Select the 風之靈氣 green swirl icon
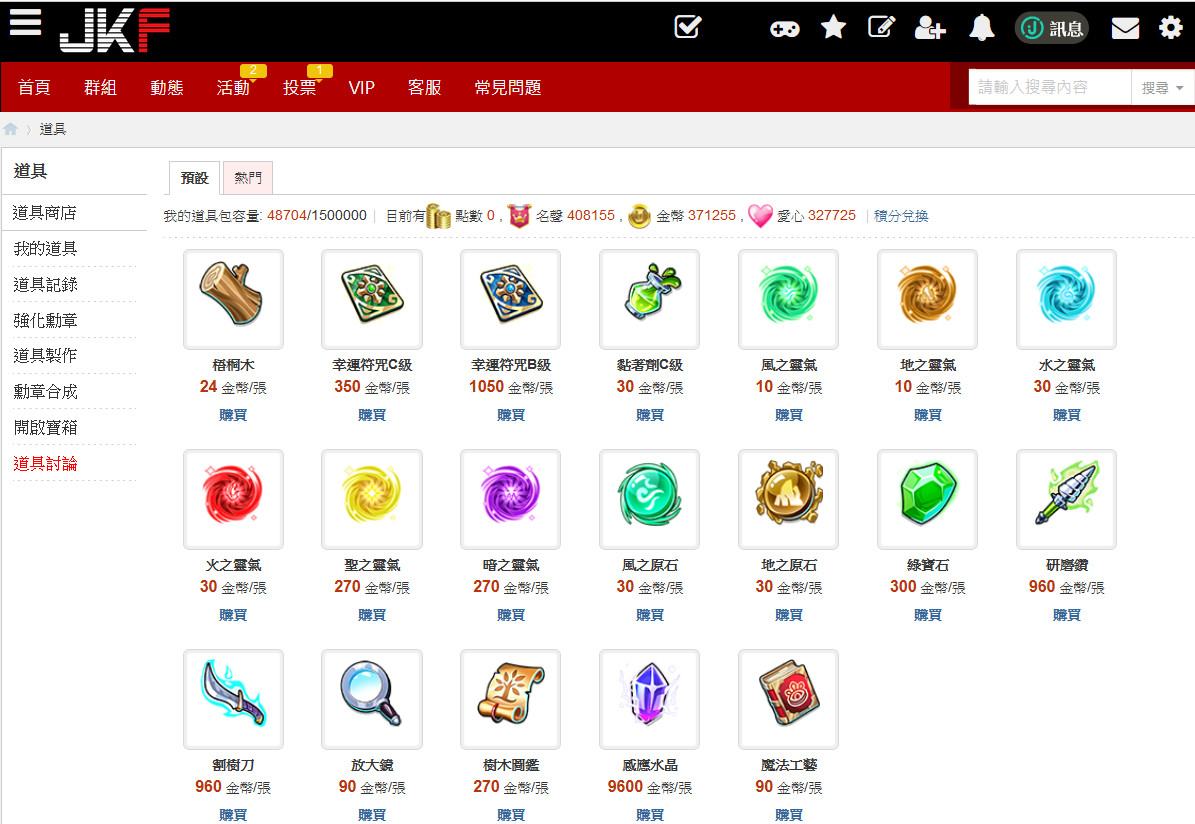Screen dimensions: 1195x824 [789, 300]
